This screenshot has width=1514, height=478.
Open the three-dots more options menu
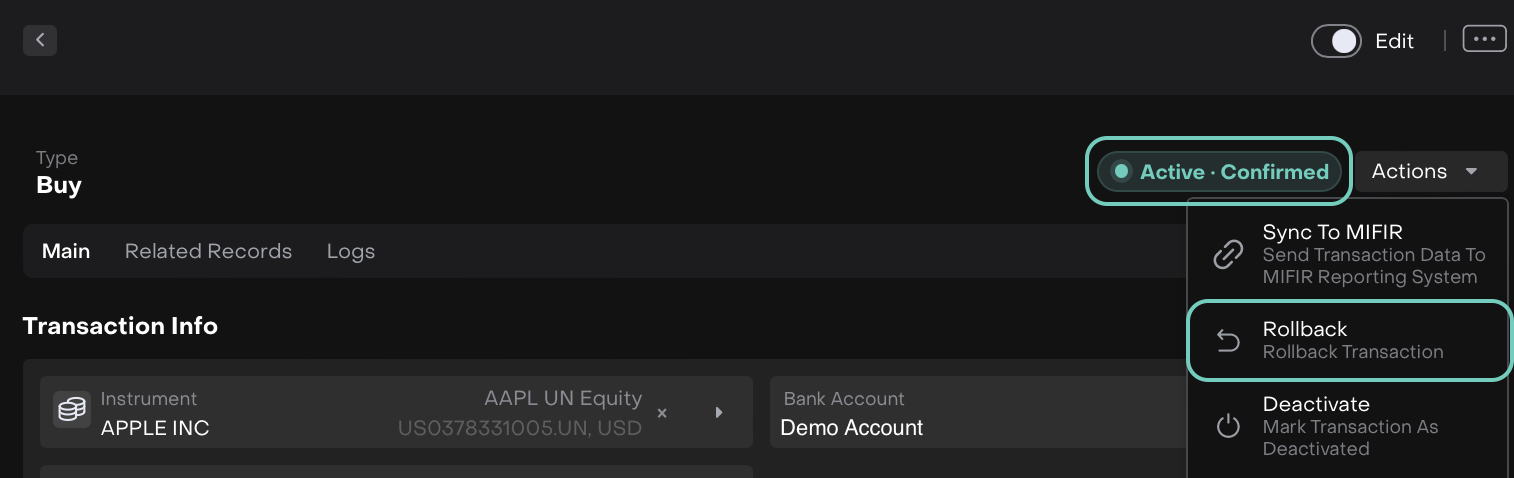coord(1484,39)
